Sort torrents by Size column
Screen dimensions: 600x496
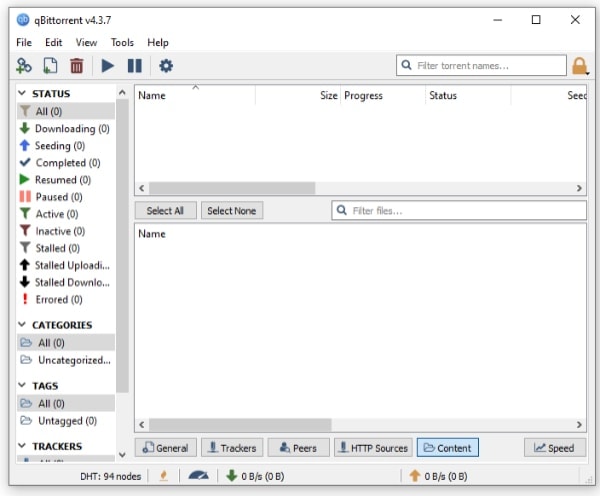click(298, 95)
